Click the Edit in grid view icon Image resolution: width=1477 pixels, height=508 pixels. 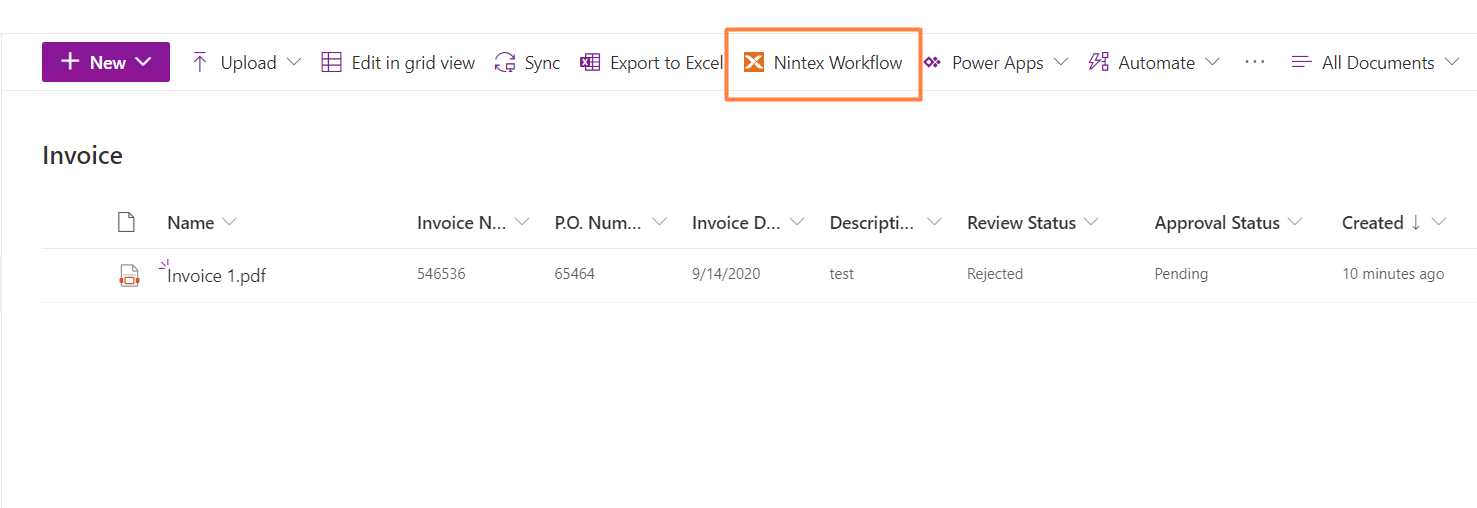pos(331,62)
